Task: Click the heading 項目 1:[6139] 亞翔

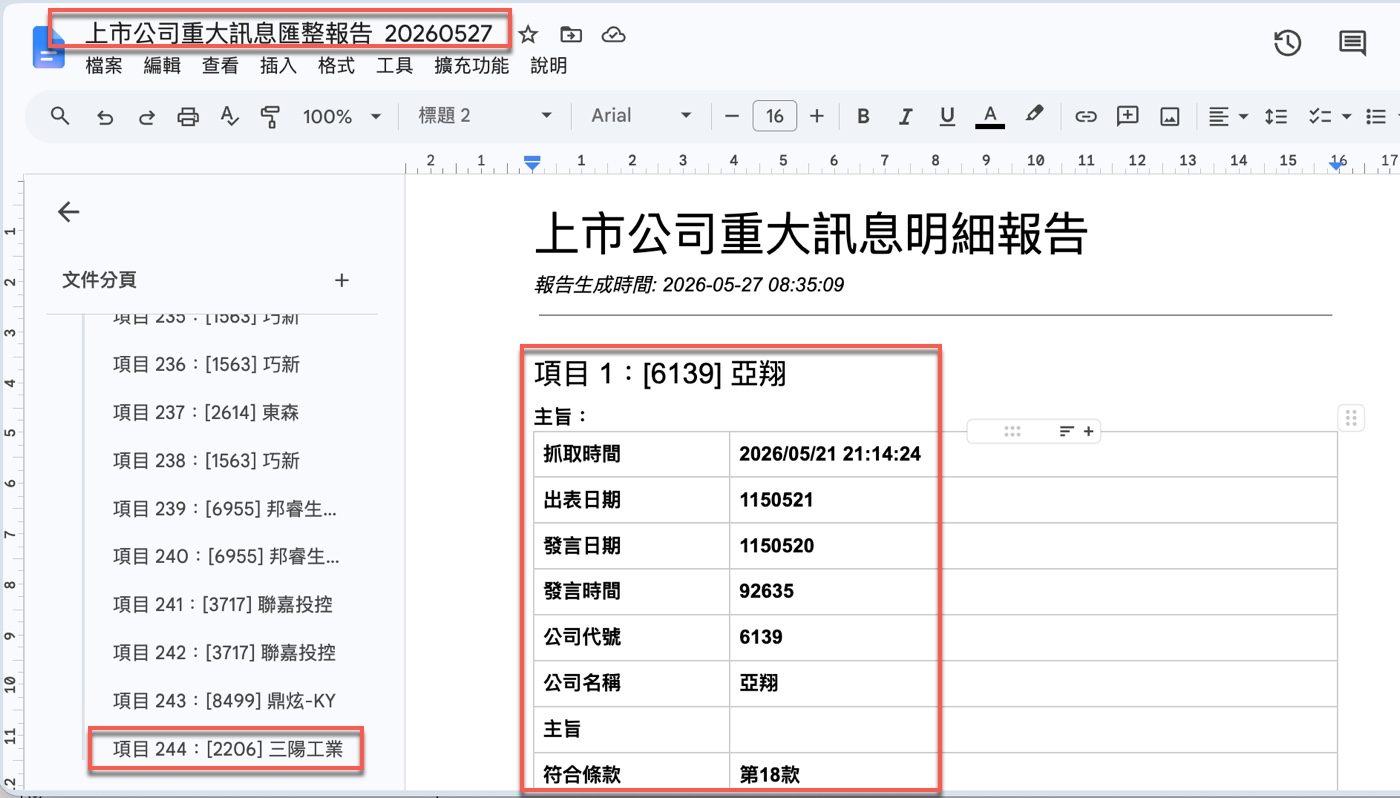Action: tap(661, 374)
